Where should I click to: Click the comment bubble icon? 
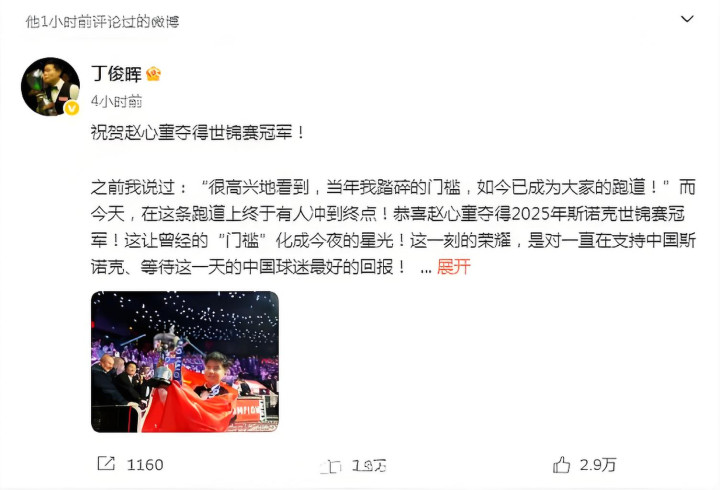[x=331, y=466]
